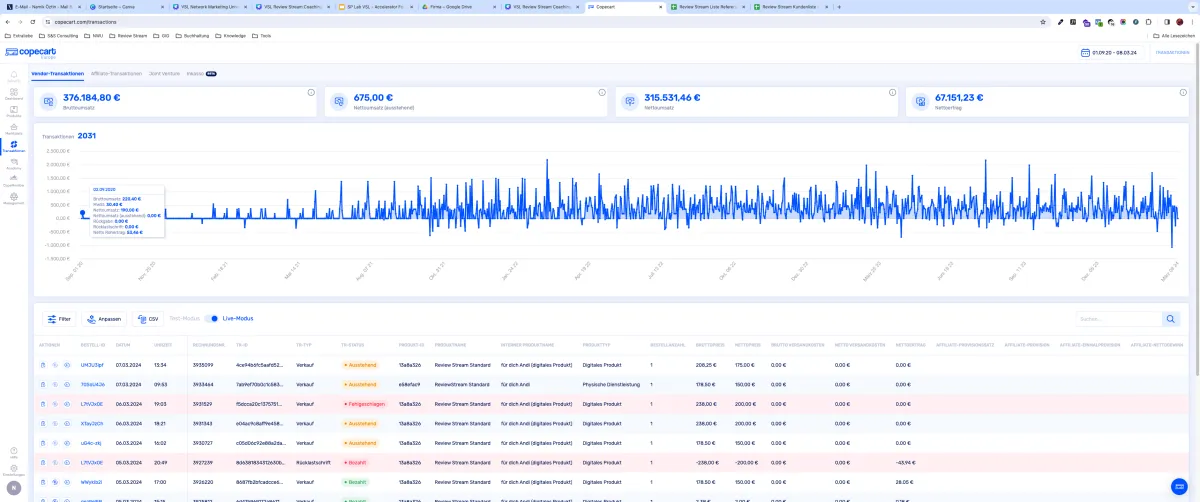The image size is (1200, 502).
Task: Open order link UH3U3ipf
Action: [92, 365]
